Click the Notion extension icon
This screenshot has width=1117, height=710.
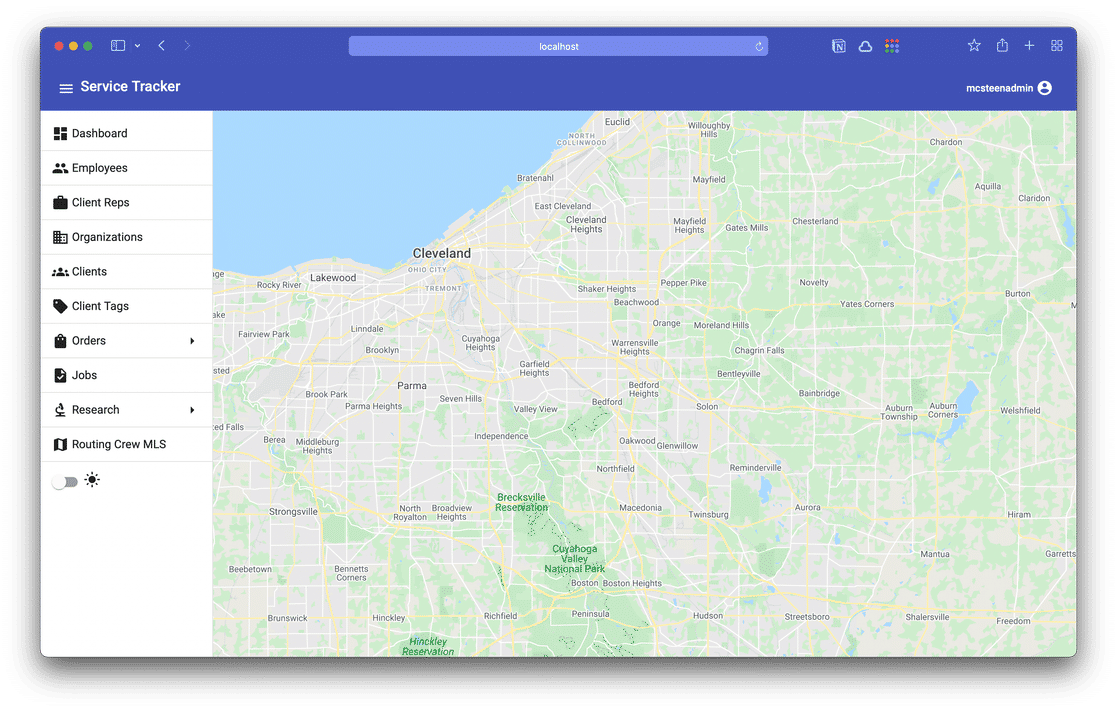click(838, 46)
